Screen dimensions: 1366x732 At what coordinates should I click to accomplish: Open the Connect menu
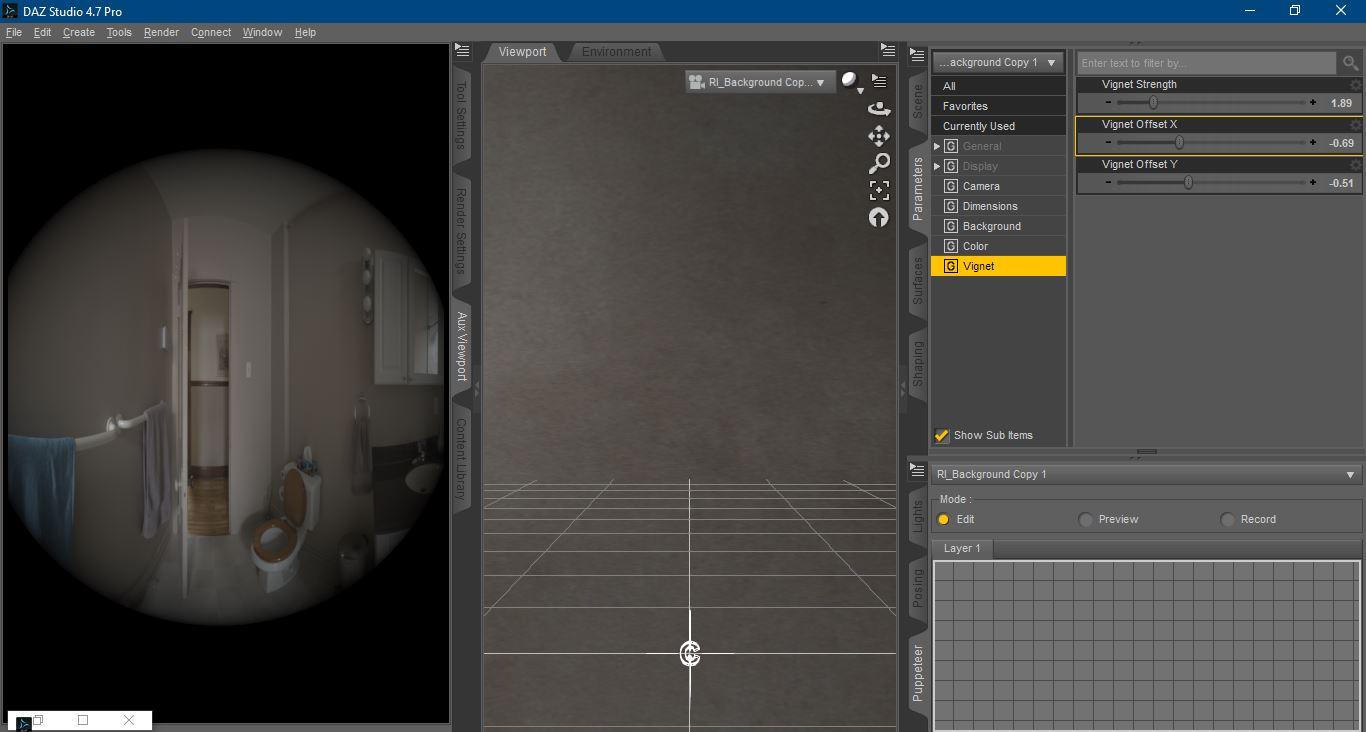click(211, 32)
